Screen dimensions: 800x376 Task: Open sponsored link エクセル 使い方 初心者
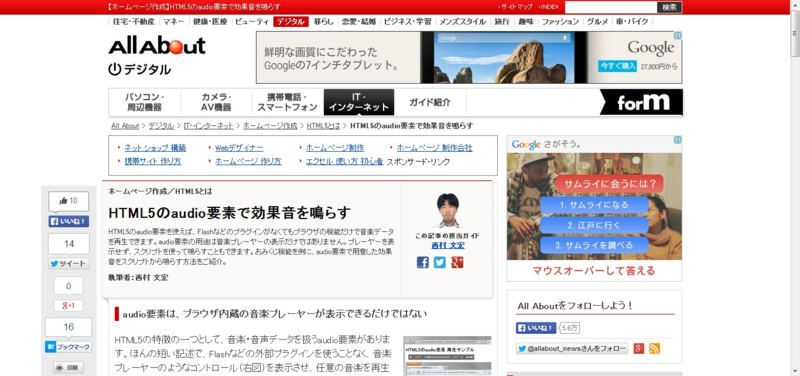click(x=344, y=161)
